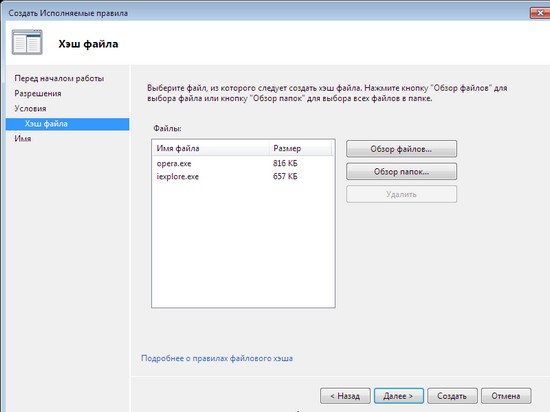
Task: Click the 657 КБ size cell
Action: coord(285,176)
